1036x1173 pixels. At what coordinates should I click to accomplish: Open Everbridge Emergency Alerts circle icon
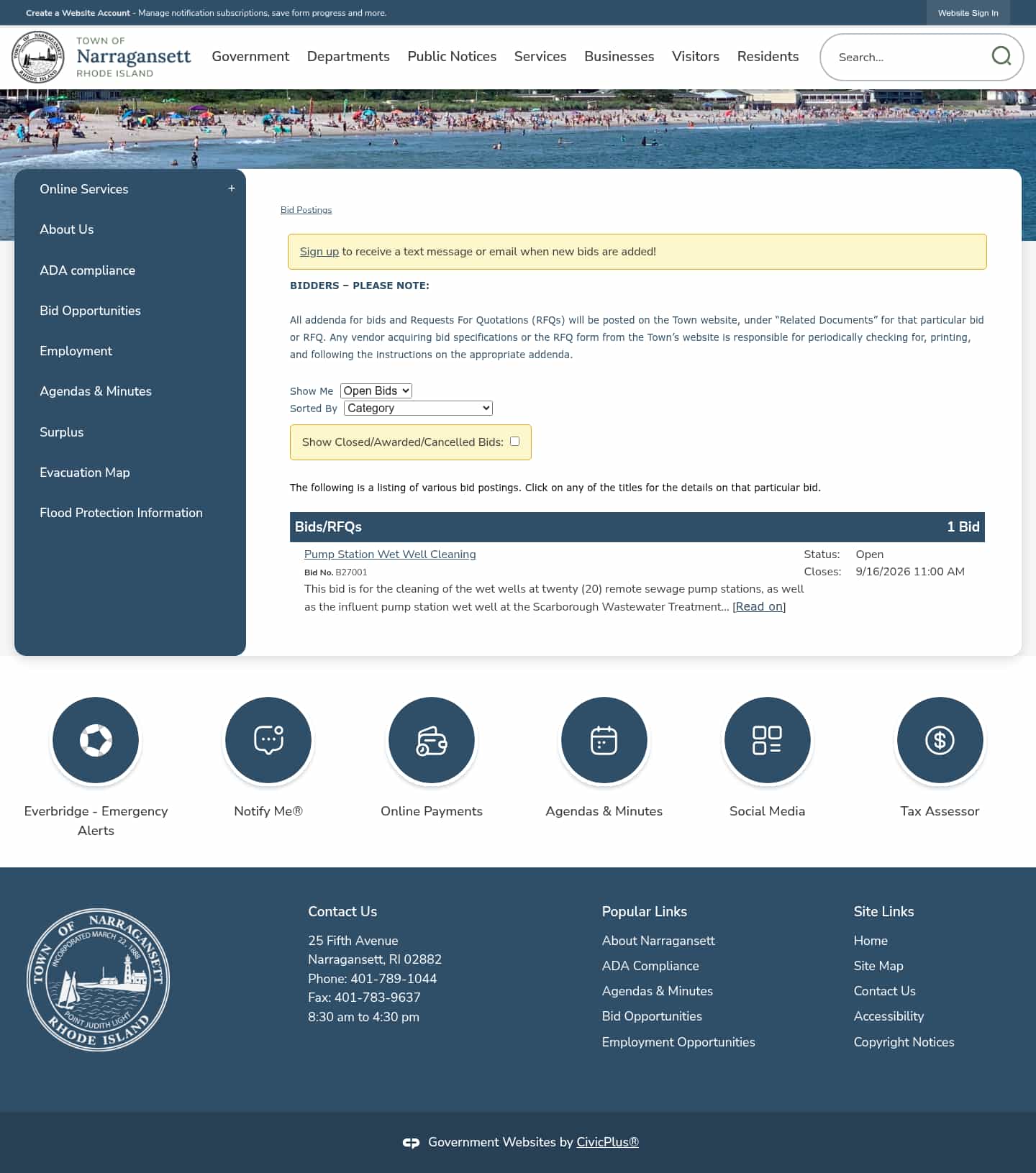pos(96,740)
